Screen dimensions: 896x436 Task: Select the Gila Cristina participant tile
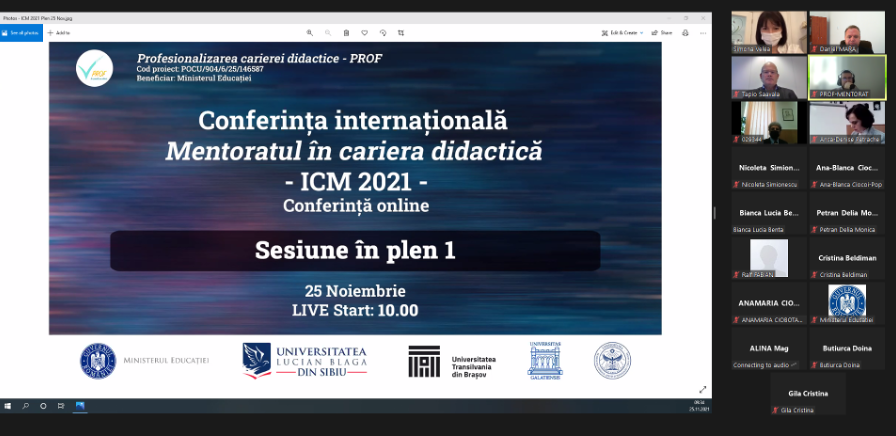tap(808, 394)
